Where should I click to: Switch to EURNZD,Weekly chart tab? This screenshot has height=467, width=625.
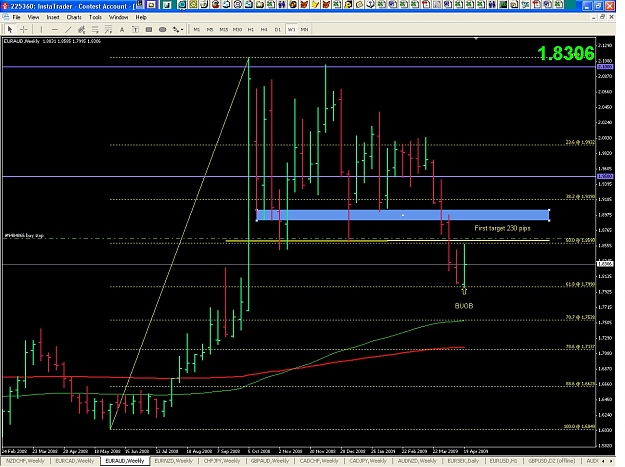click(x=173, y=461)
